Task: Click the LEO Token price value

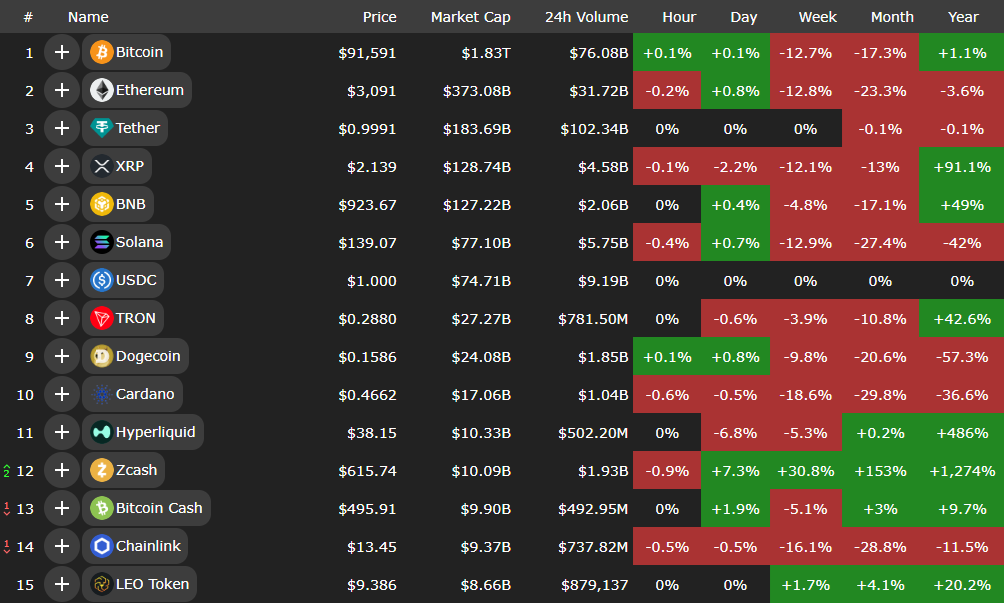Action: [371, 584]
